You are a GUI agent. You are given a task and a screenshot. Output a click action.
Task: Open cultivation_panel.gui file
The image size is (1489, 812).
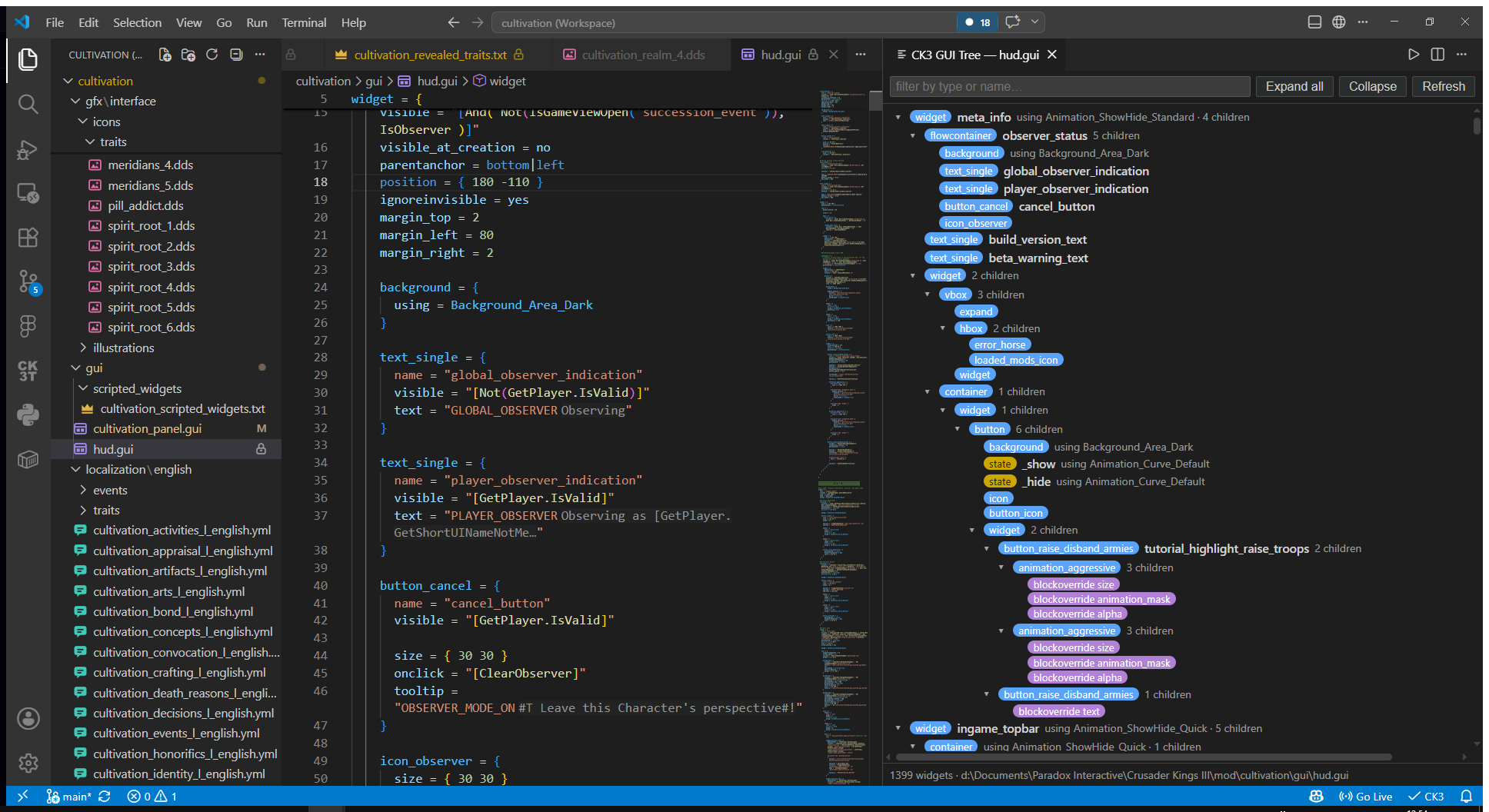(147, 428)
